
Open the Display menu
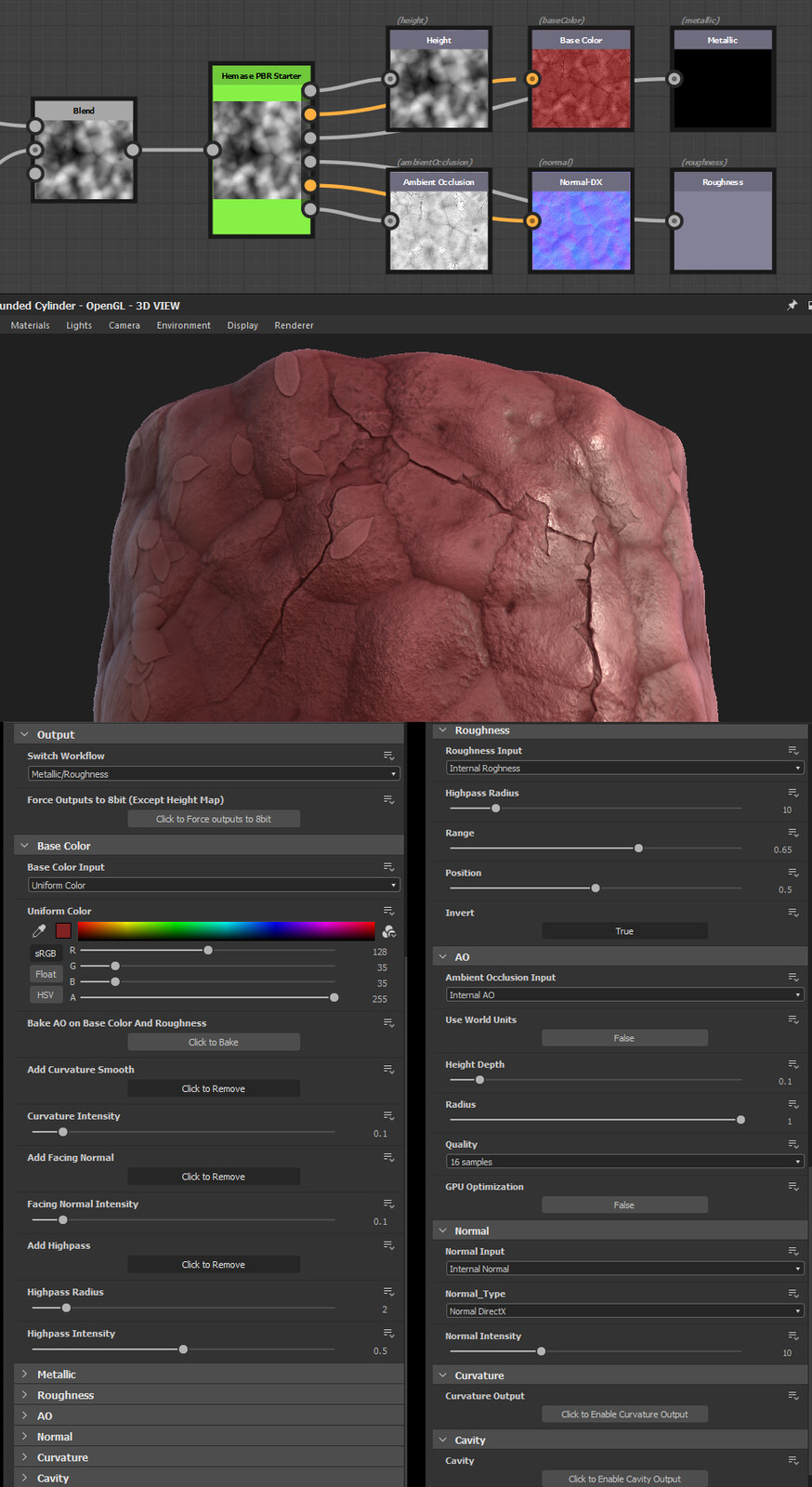pyautogui.click(x=242, y=325)
